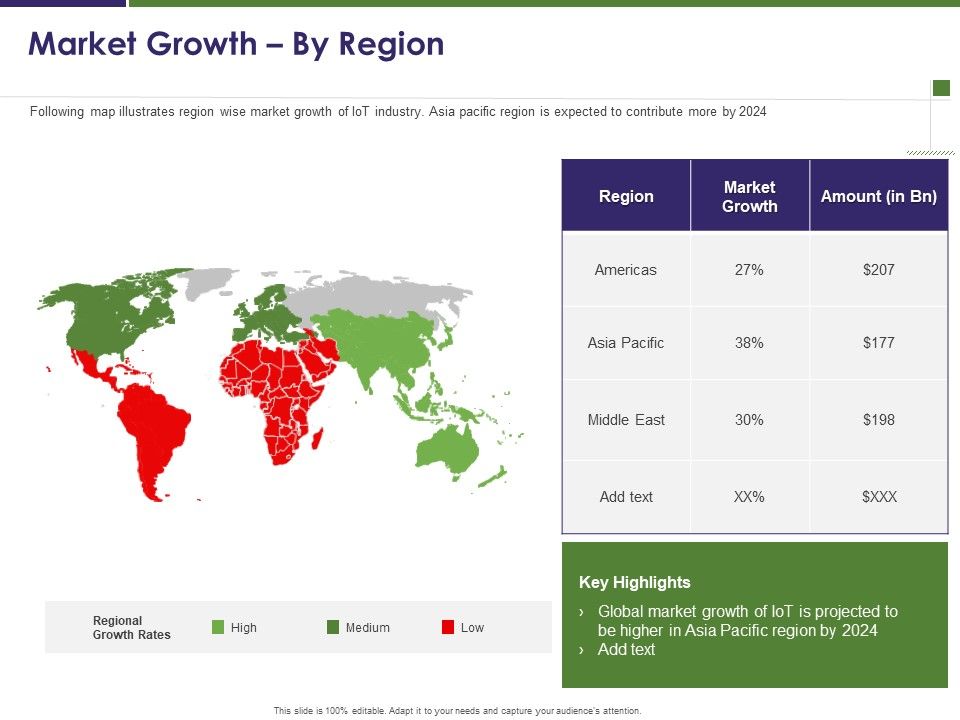
Task: Click the 'Americas' table cell
Action: 626,269
